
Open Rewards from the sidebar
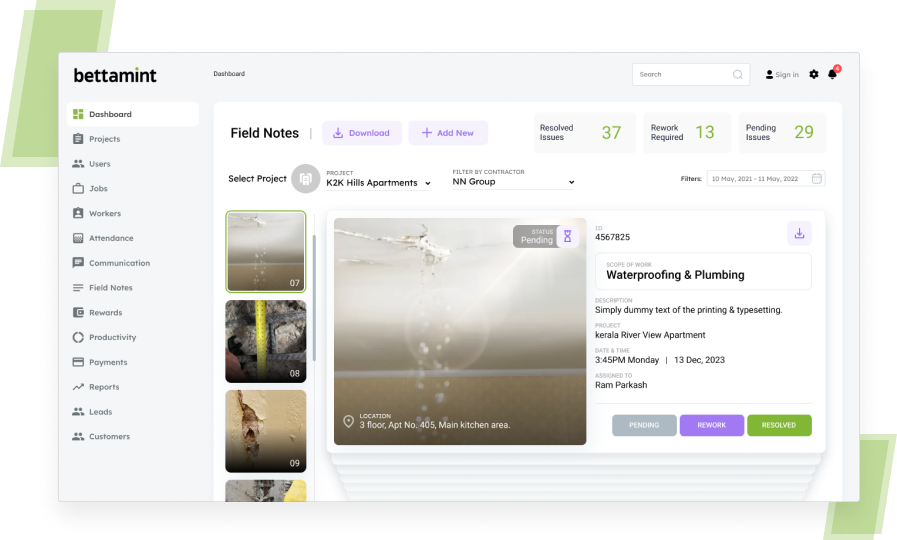[x=105, y=312]
